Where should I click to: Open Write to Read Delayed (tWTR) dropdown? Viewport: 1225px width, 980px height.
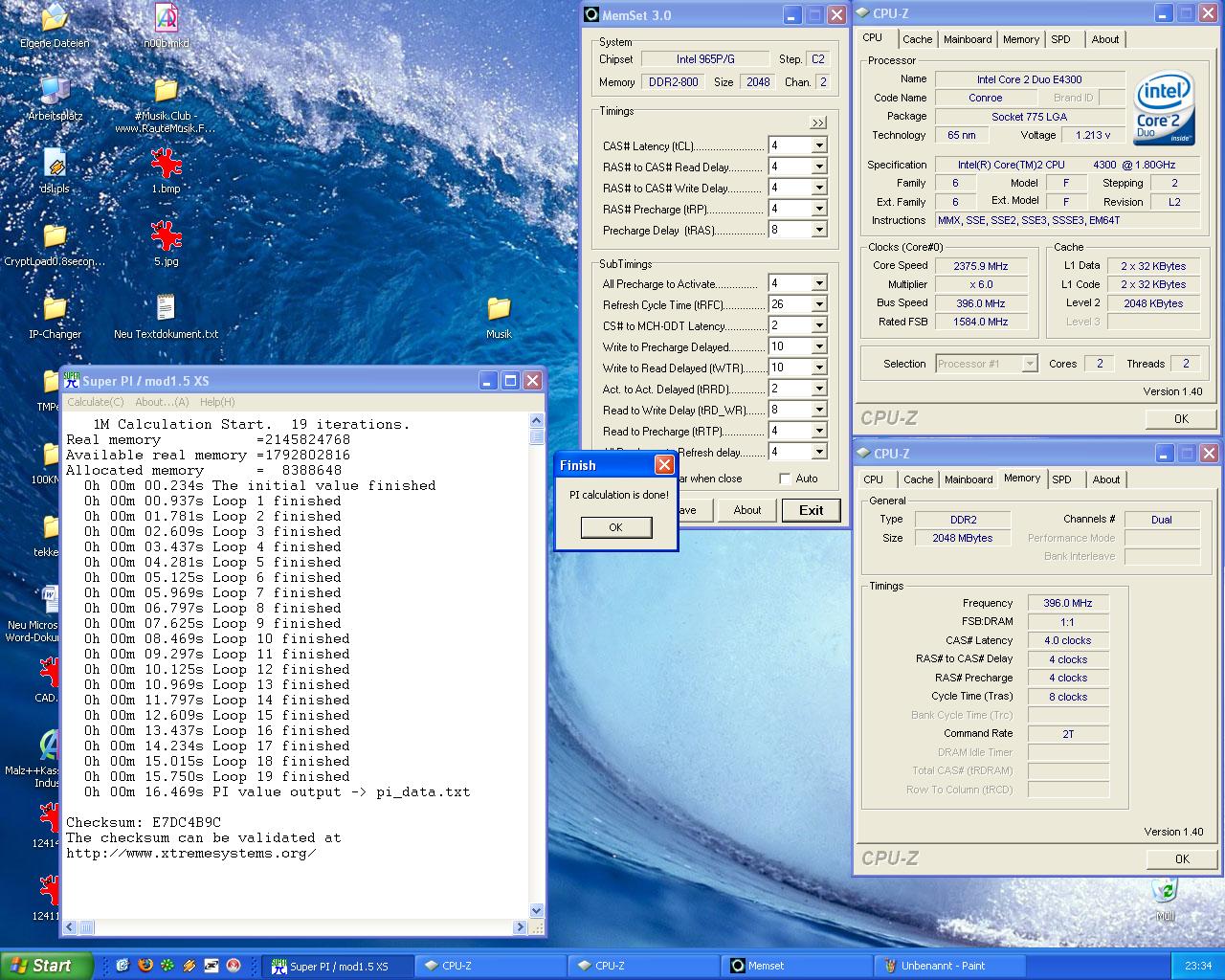click(819, 367)
